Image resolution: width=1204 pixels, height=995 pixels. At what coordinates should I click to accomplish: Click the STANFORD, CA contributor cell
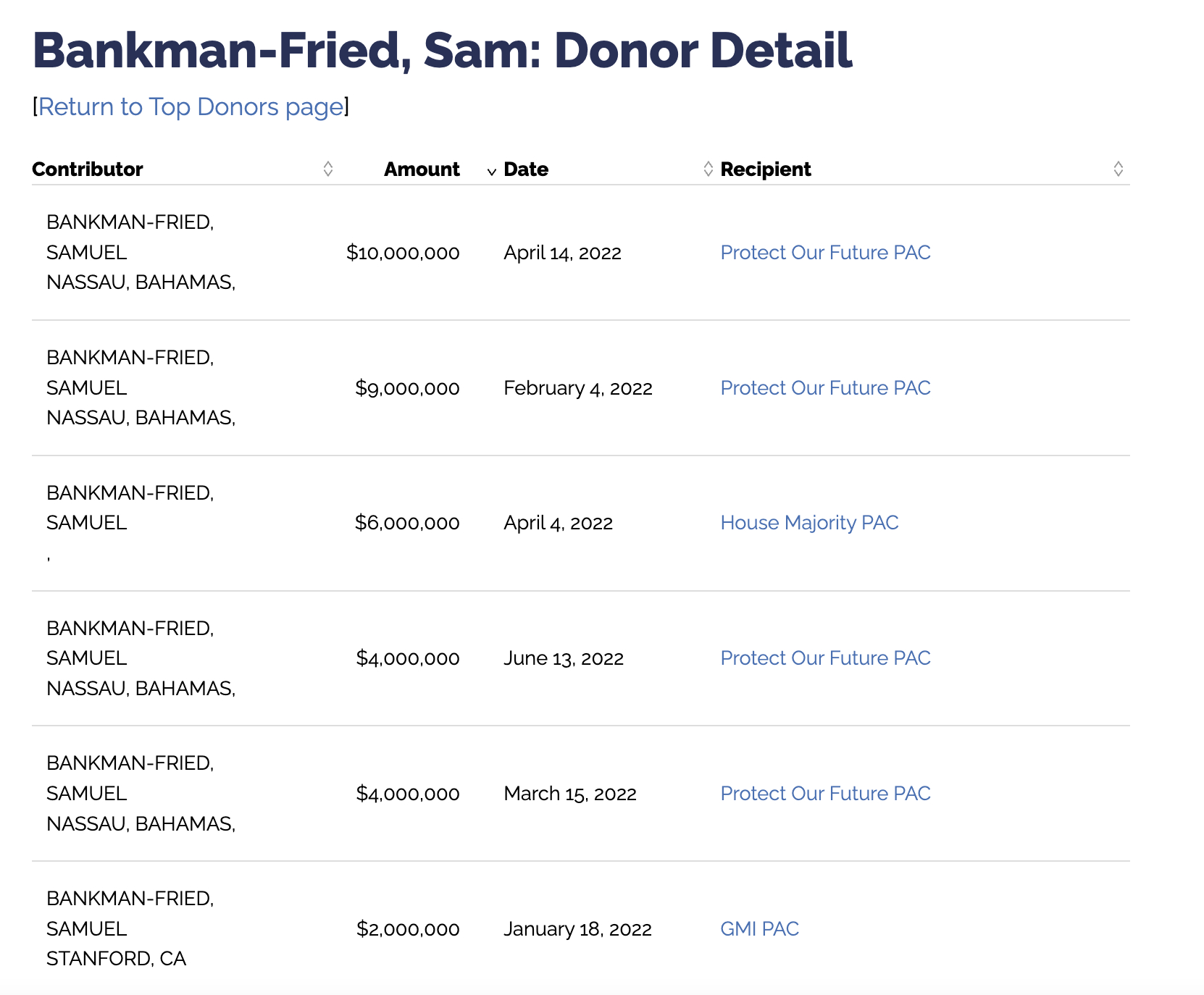click(116, 959)
